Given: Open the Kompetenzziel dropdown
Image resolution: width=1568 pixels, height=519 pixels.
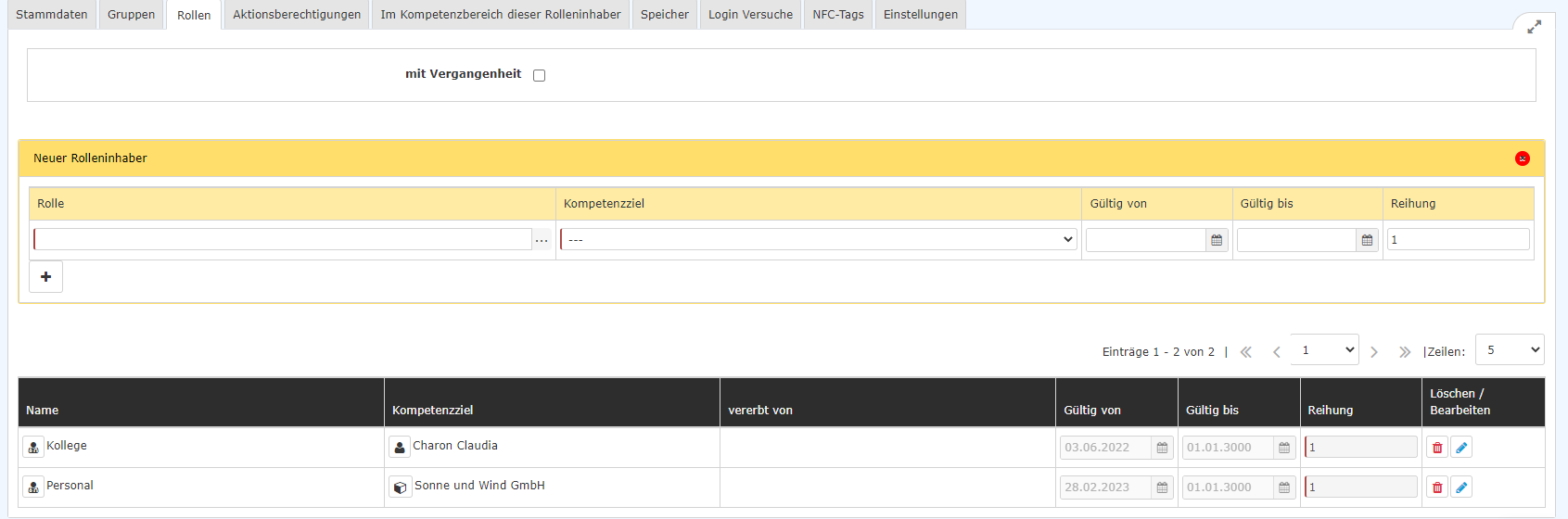Looking at the screenshot, I should (819, 239).
